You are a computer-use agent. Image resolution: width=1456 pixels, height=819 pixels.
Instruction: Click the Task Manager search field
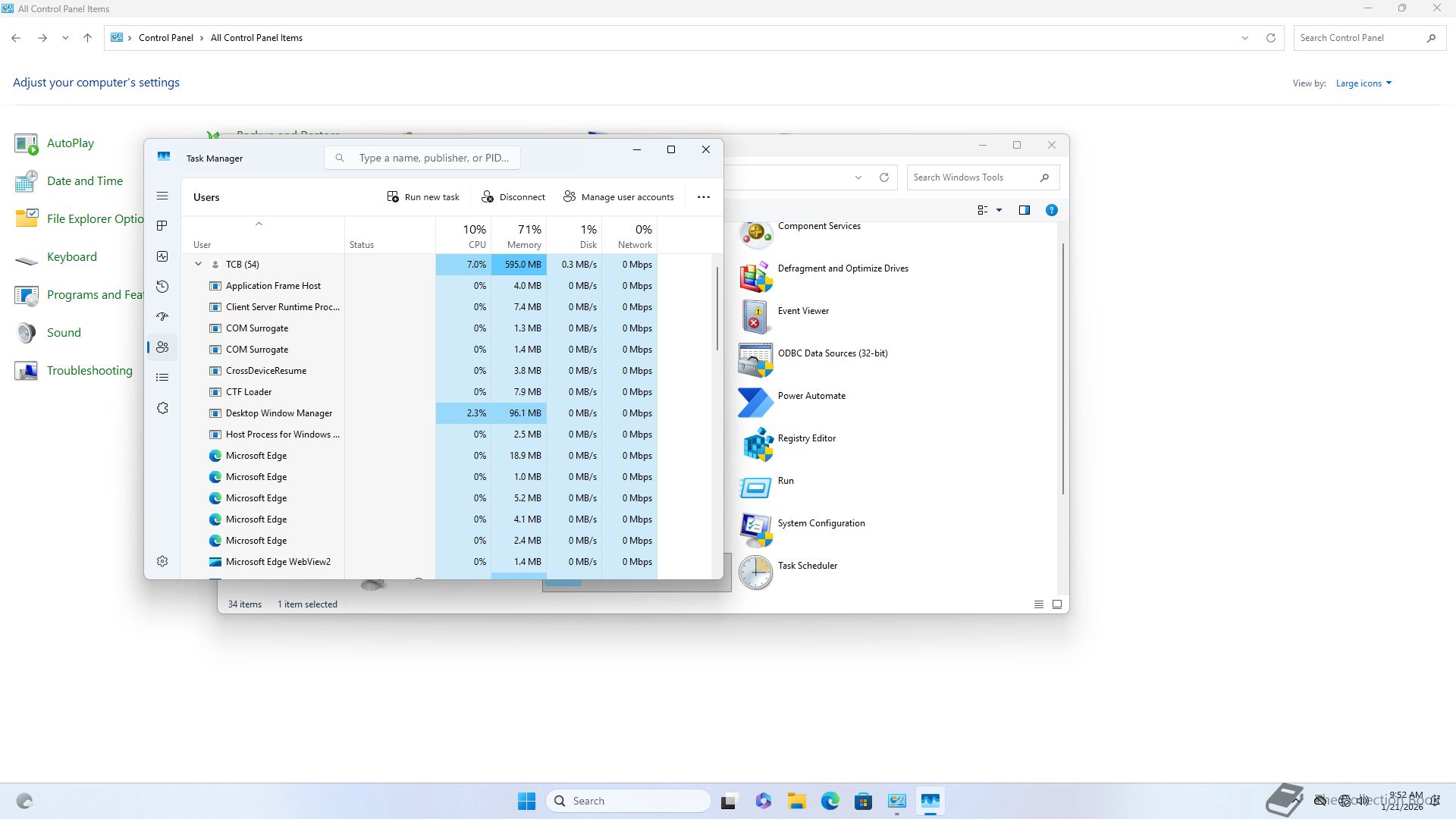pos(432,158)
